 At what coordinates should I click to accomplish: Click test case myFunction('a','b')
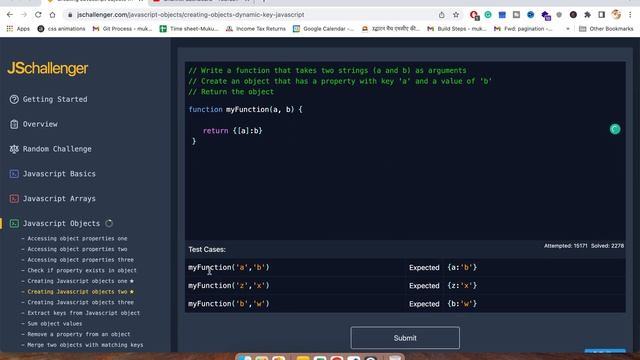[229, 267]
